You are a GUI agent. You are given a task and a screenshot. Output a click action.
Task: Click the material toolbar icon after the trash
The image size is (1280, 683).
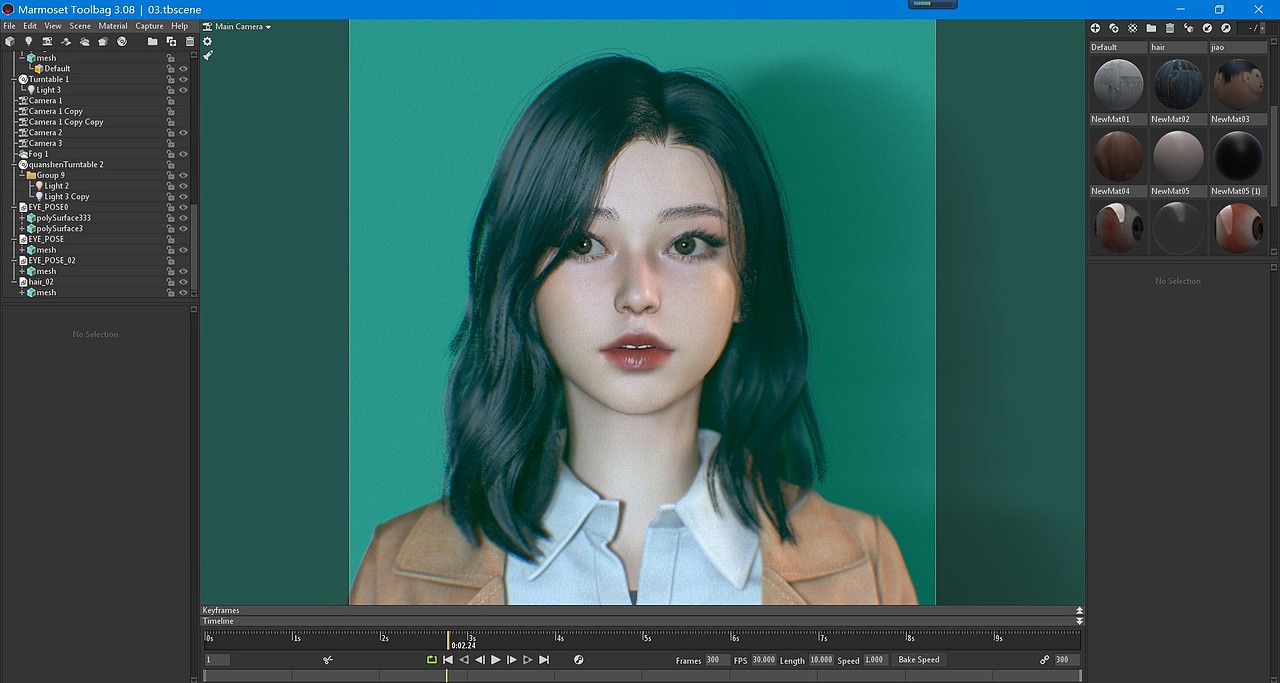pyautogui.click(x=1188, y=28)
